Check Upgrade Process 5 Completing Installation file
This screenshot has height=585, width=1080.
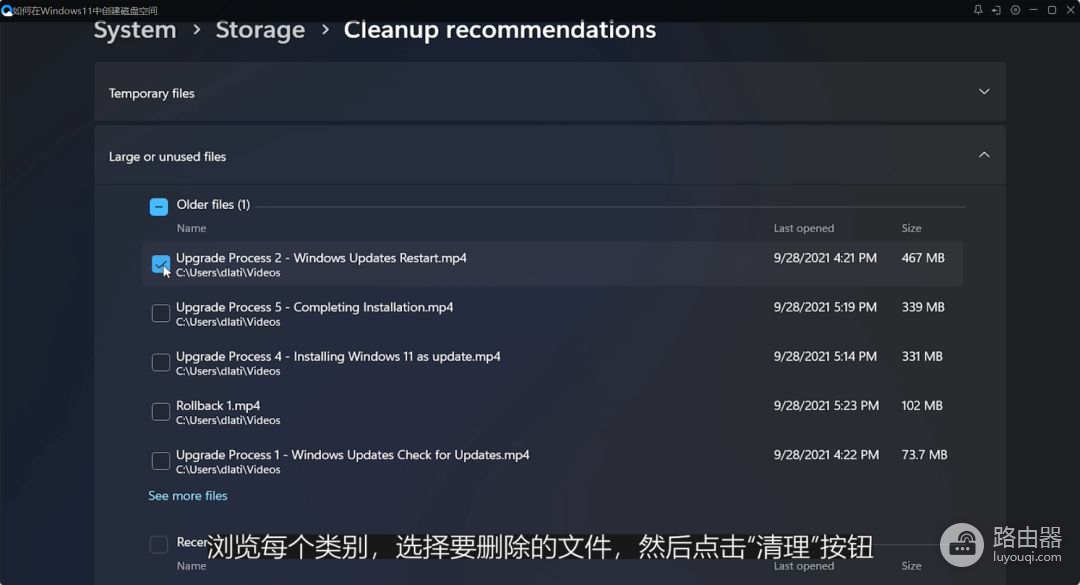pyautogui.click(x=160, y=313)
